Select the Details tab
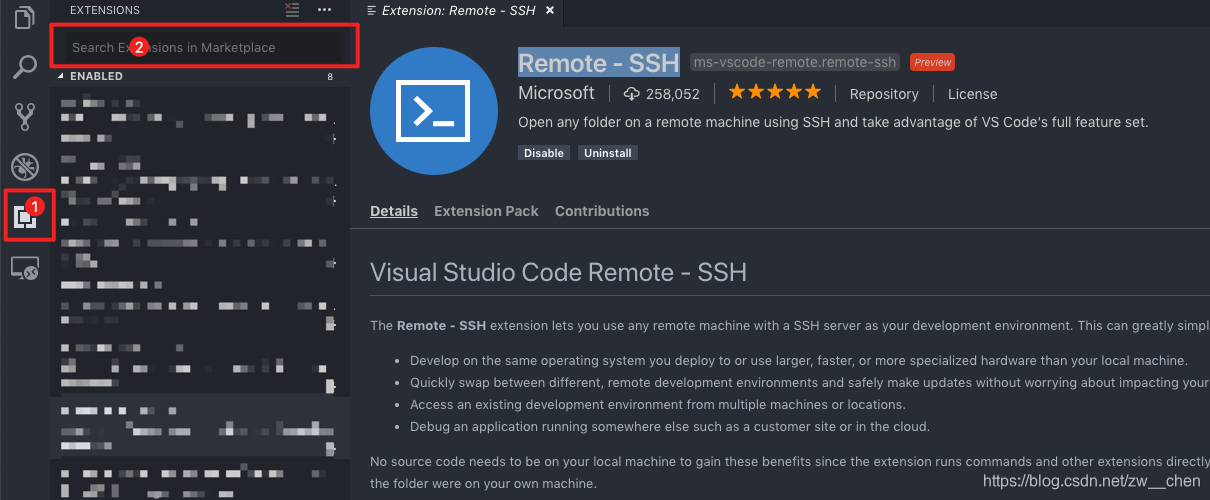This screenshot has width=1210, height=500. pyautogui.click(x=394, y=211)
